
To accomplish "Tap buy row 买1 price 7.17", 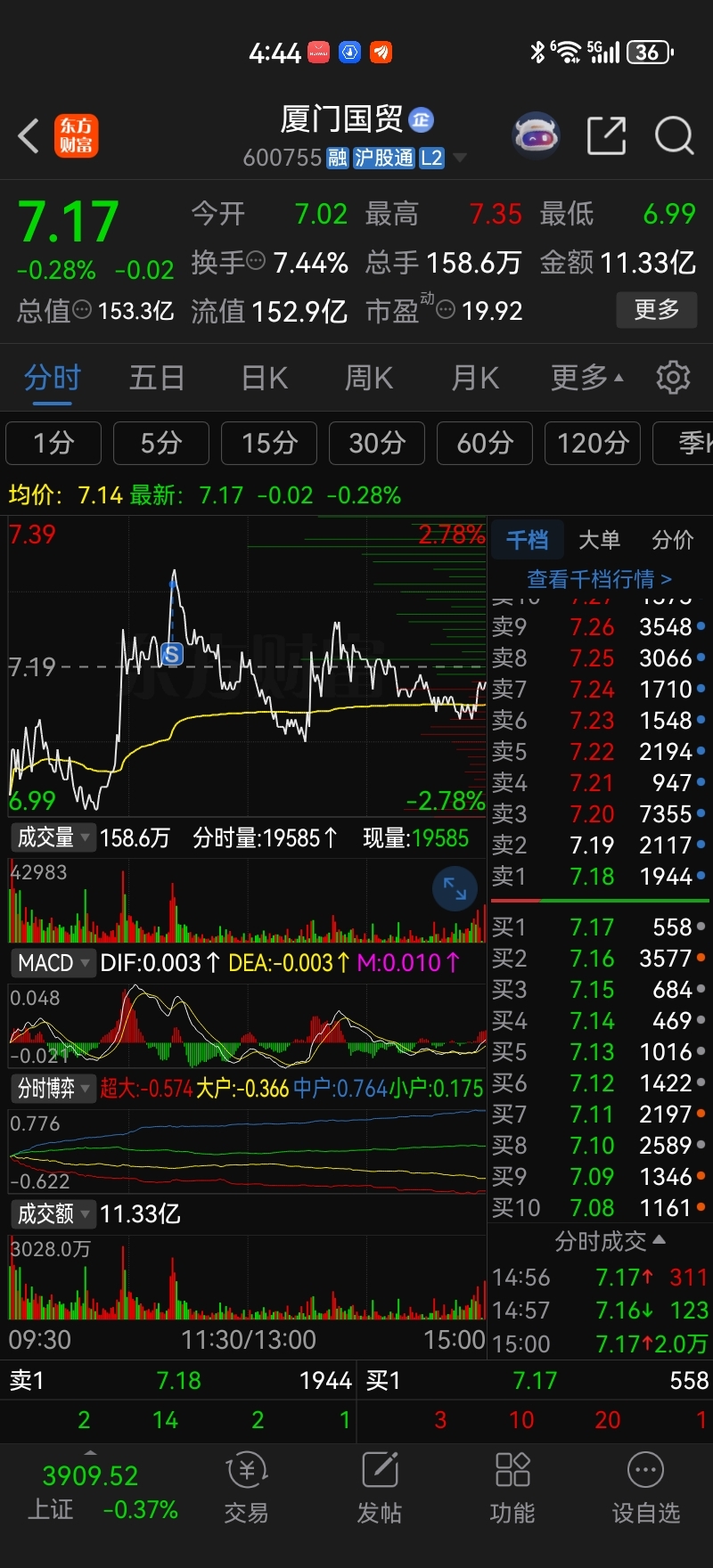I will tap(593, 927).
